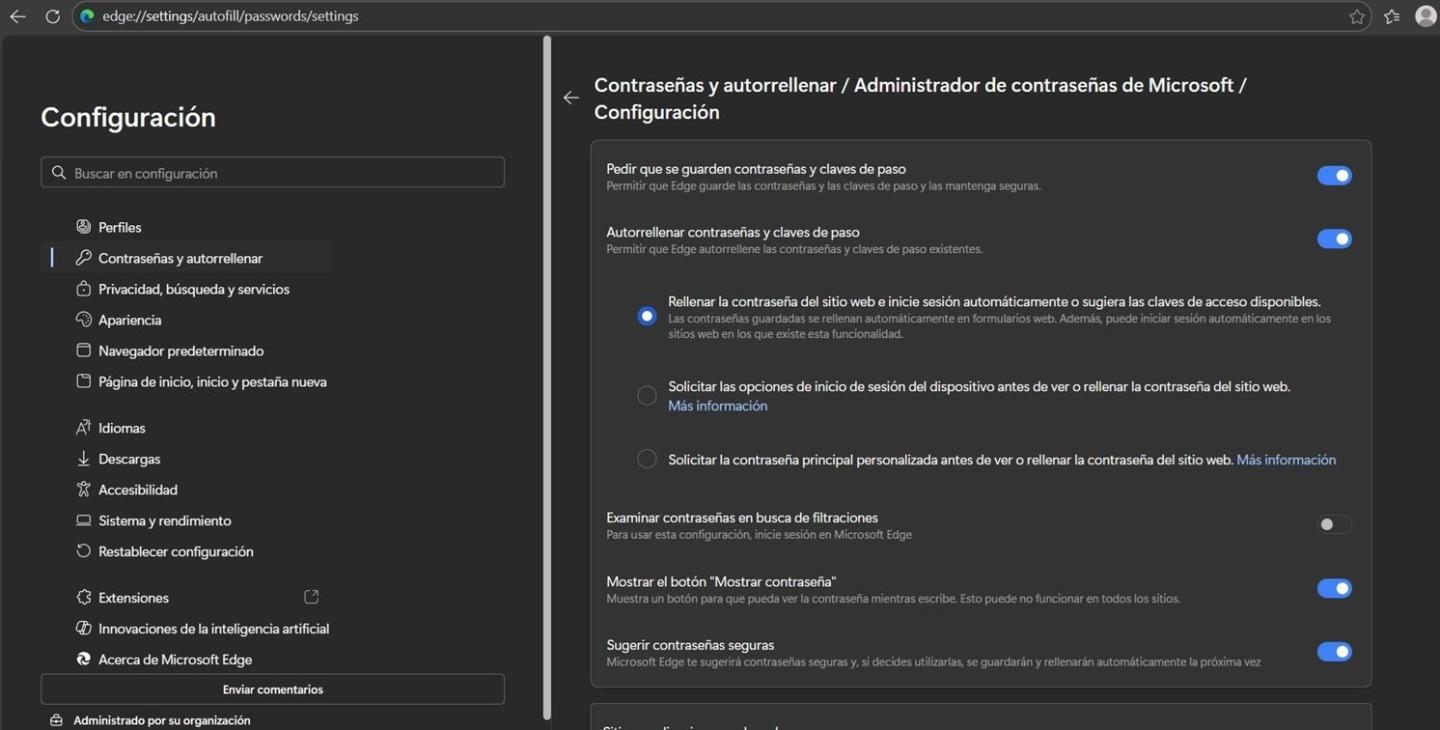Screen dimensions: 1440x730
Task: Open the user profile avatar icon
Action: (1425, 16)
